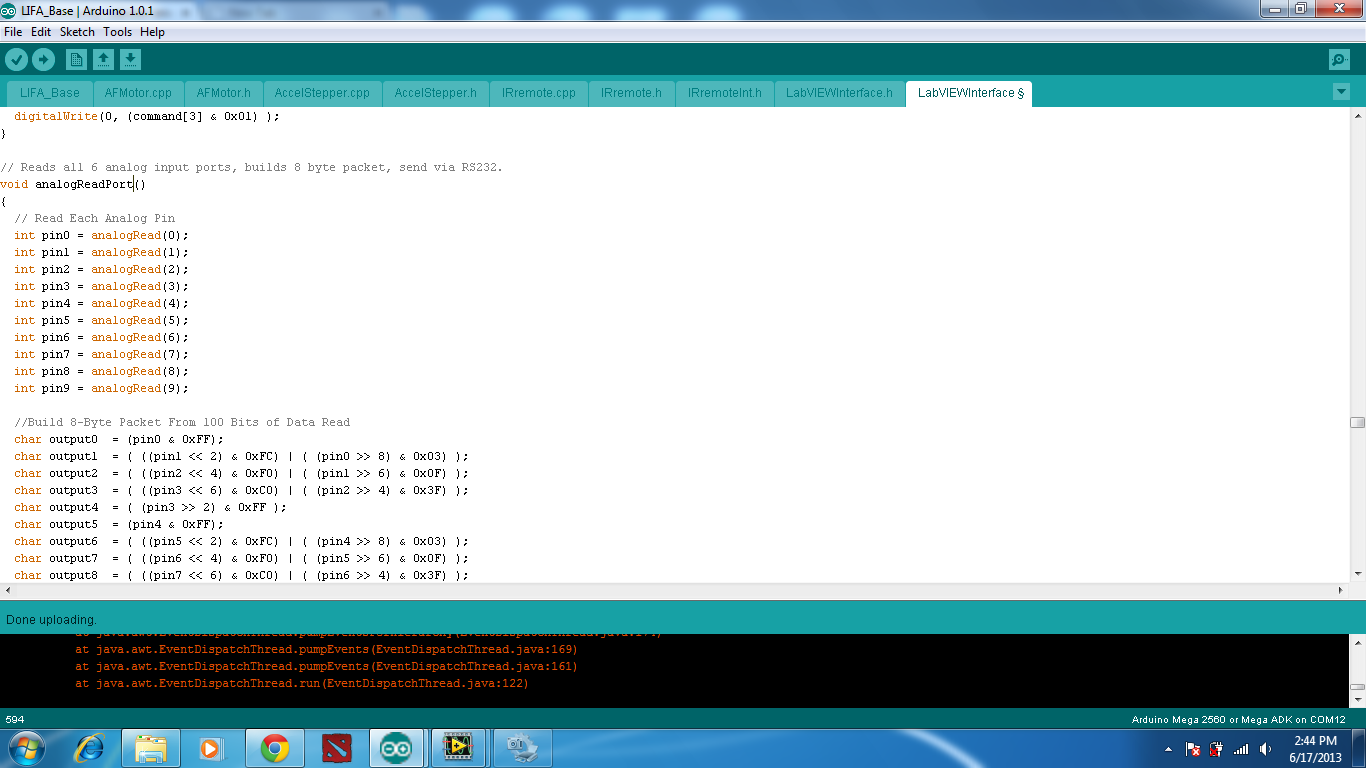Viewport: 1366px width, 768px height.
Task: Switch to the AFMotor.cpp tab
Action: point(138,93)
